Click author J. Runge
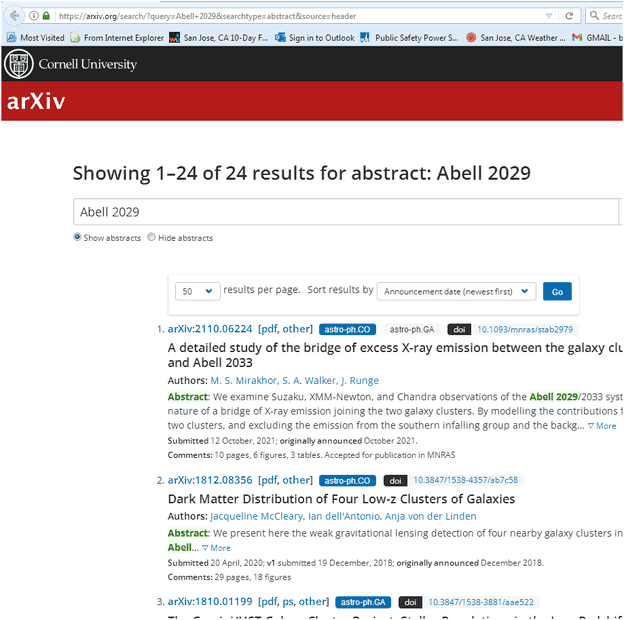The image size is (624, 620). [360, 380]
